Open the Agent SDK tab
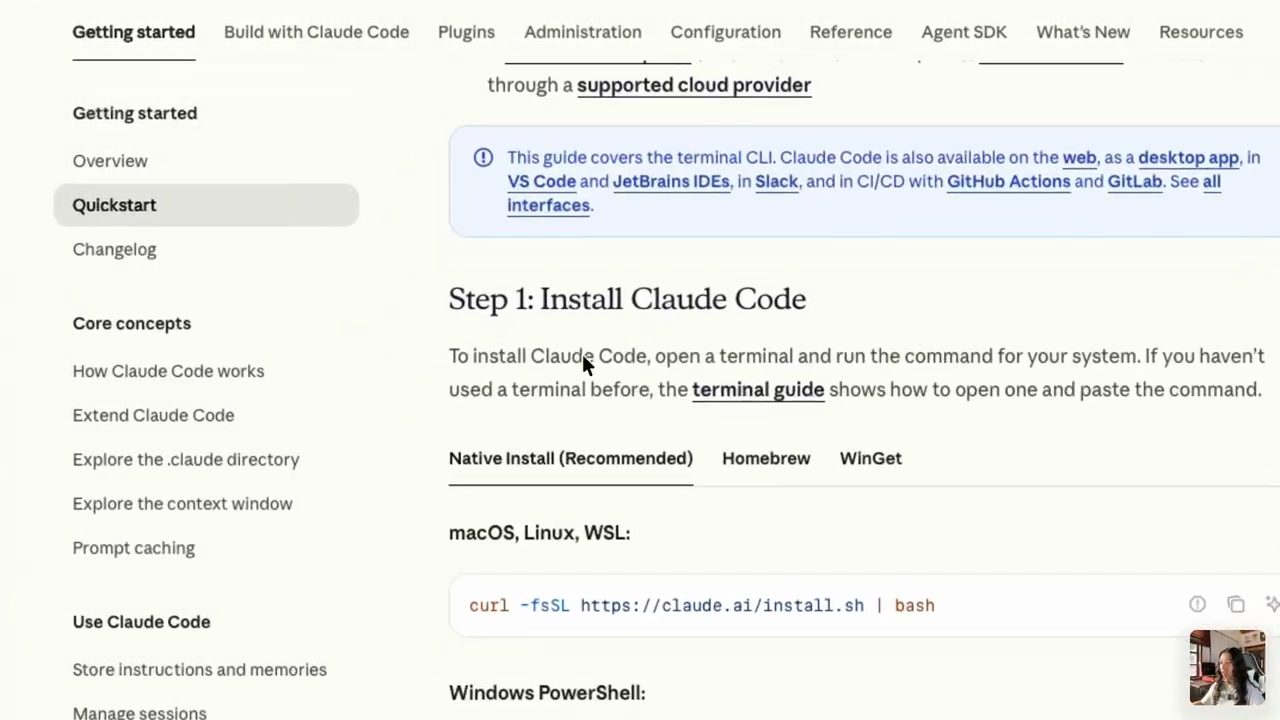 (x=964, y=32)
